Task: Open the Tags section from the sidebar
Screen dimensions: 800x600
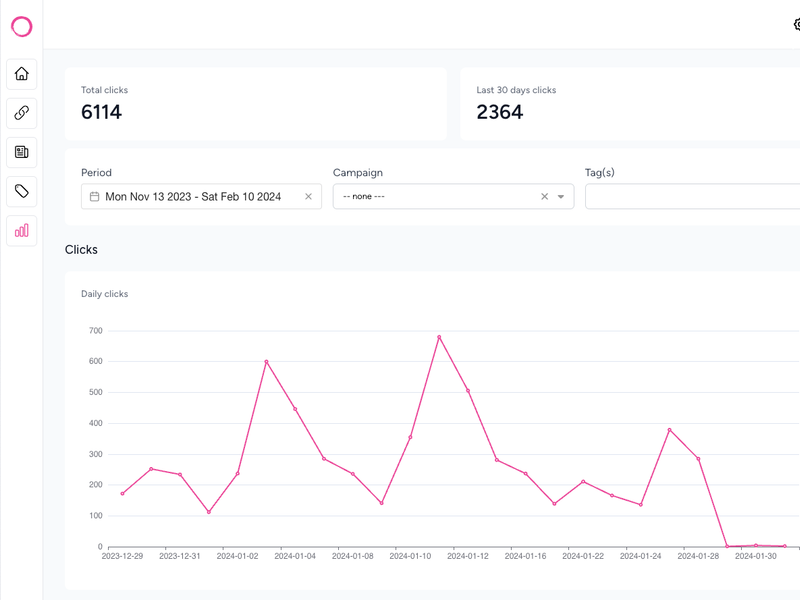Action: click(21, 189)
